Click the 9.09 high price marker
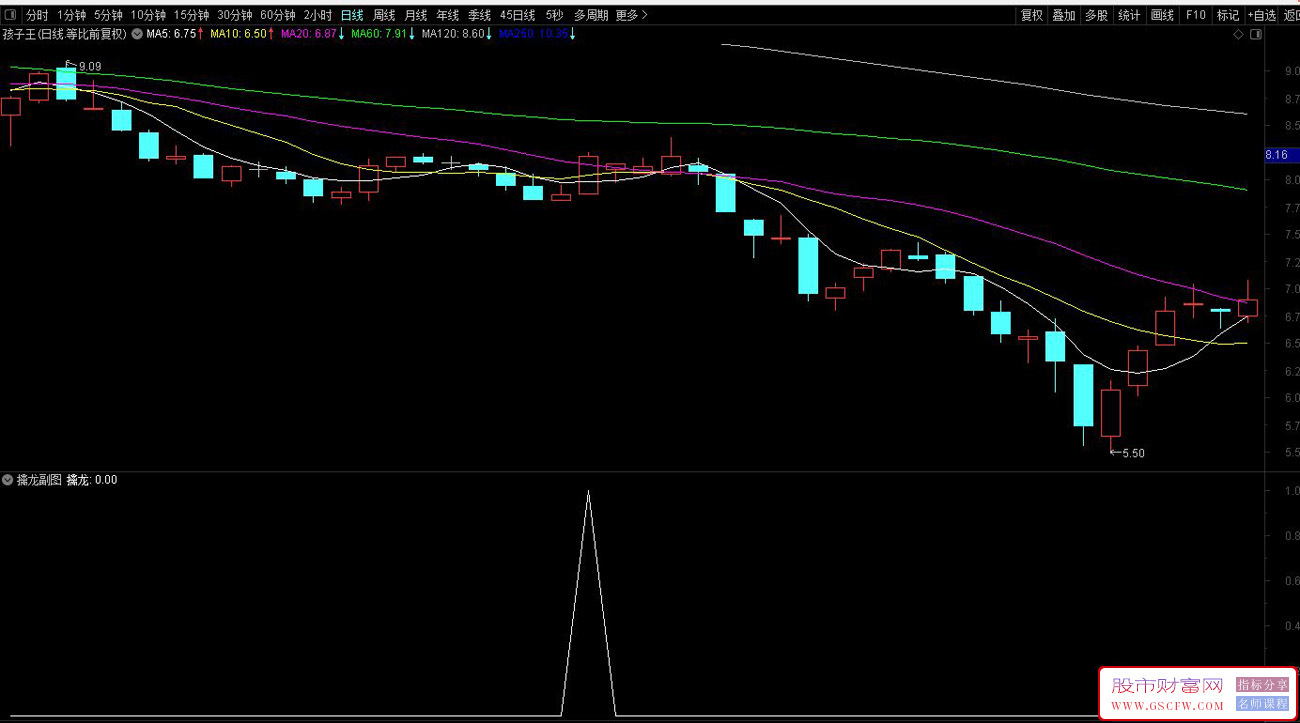The height and width of the screenshot is (723, 1300). [x=89, y=67]
